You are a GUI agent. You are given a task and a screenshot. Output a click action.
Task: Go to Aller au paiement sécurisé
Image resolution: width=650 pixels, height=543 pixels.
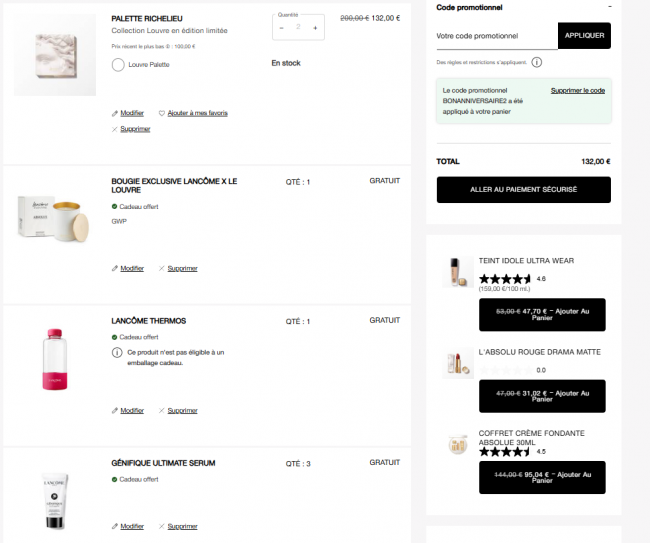pos(524,189)
